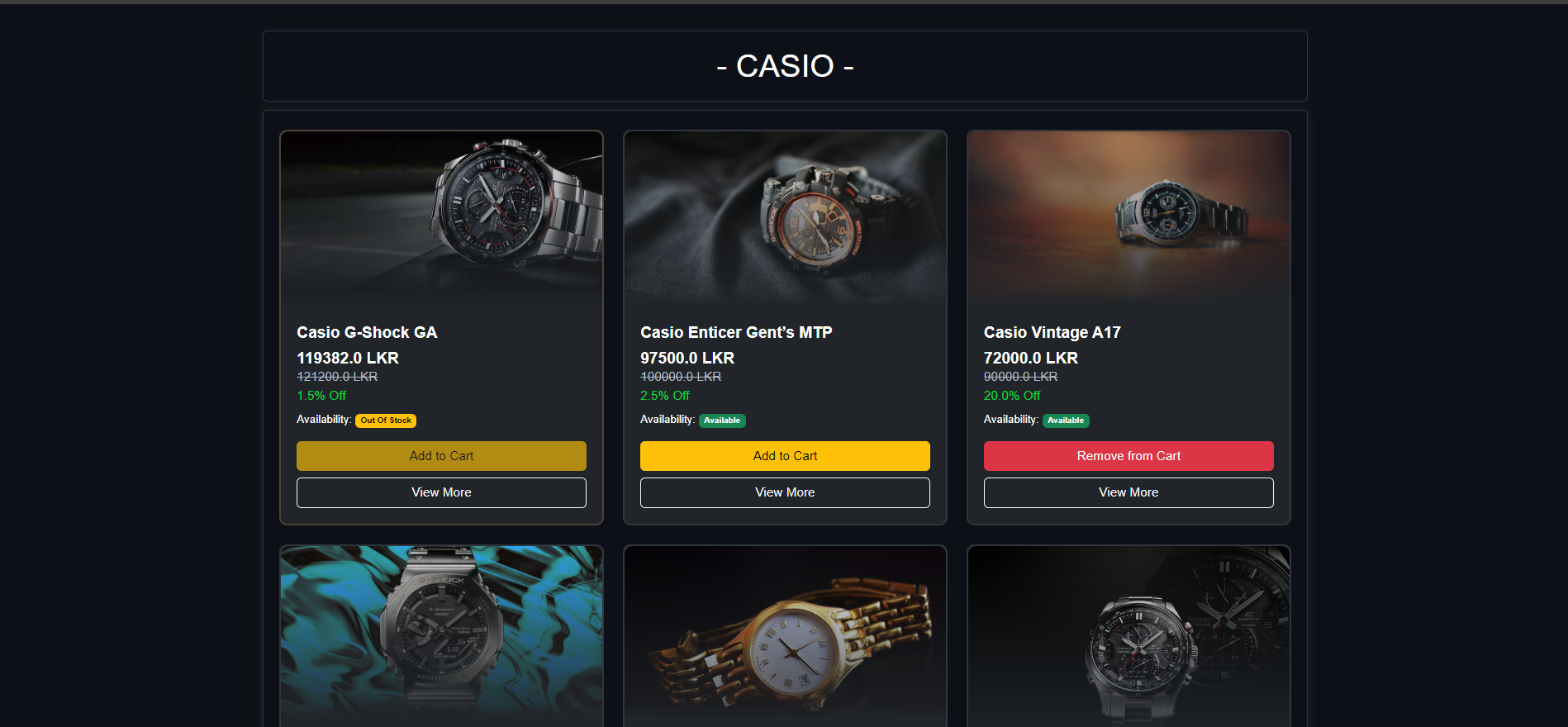Click the Casio Vintage A17 watch image
This screenshot has width=1568, height=727.
(1128, 218)
